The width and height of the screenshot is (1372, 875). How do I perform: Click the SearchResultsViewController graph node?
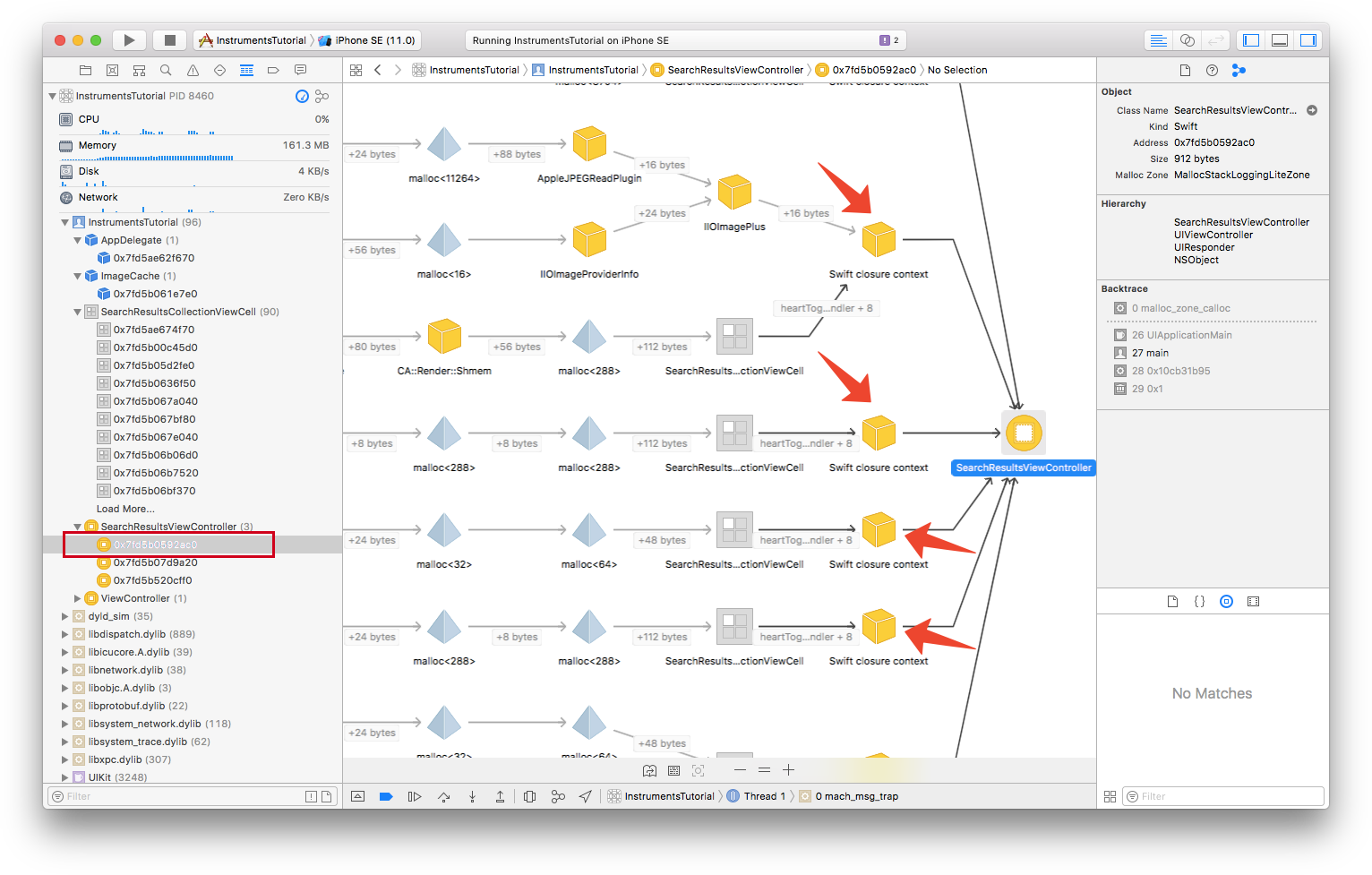click(x=1024, y=433)
